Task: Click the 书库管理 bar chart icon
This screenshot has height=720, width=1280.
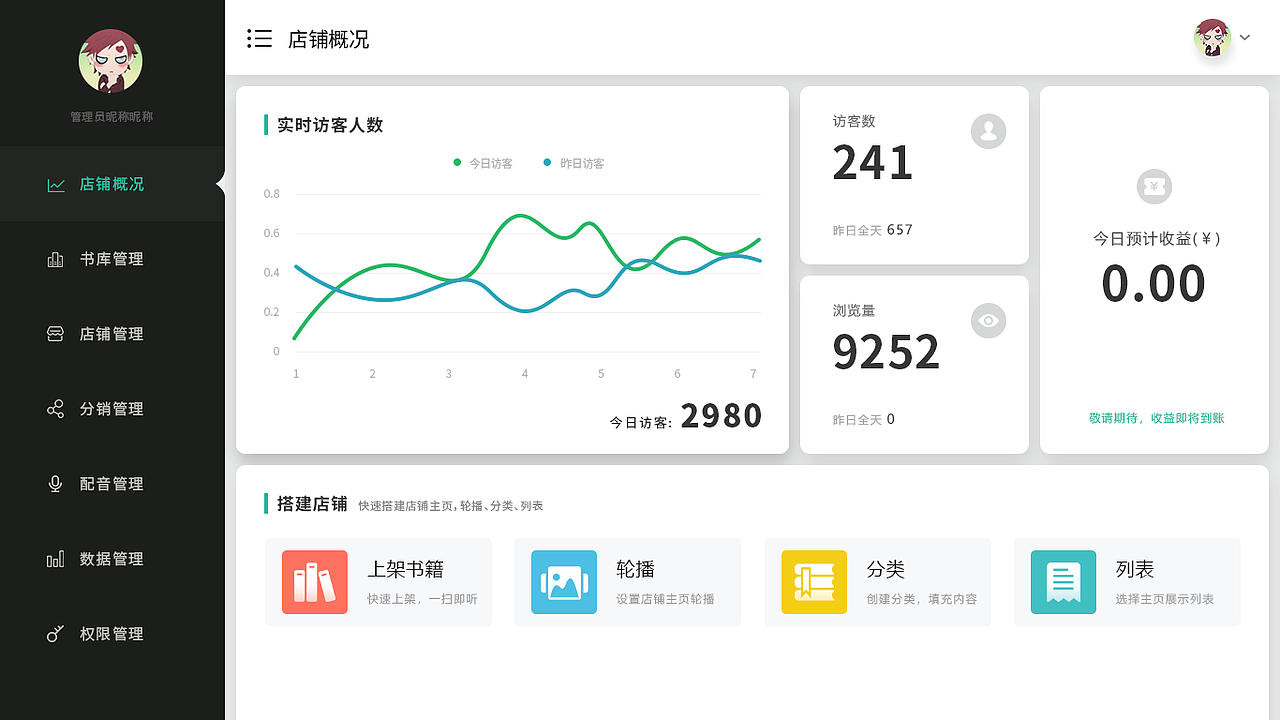Action: (55, 259)
